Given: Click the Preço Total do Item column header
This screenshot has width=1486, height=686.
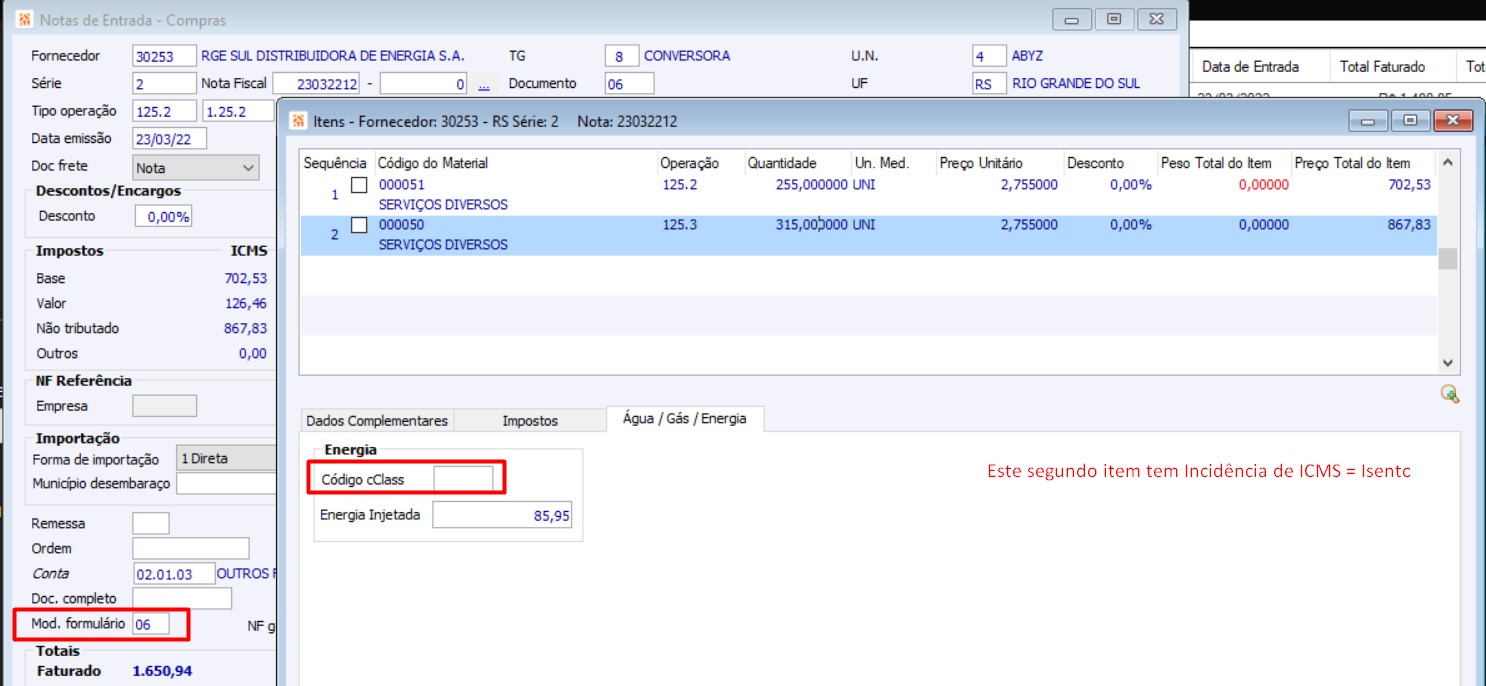Looking at the screenshot, I should click(1352, 163).
